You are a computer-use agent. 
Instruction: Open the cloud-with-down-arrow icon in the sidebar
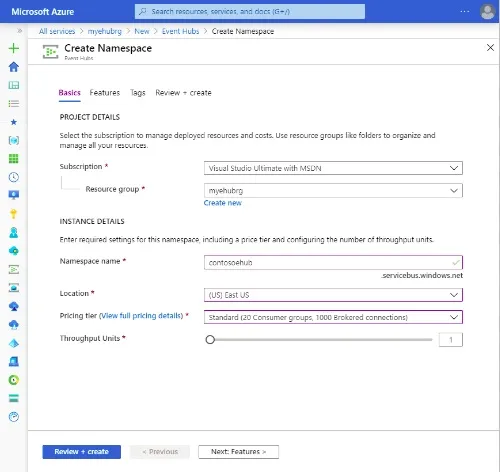pyautogui.click(x=14, y=325)
